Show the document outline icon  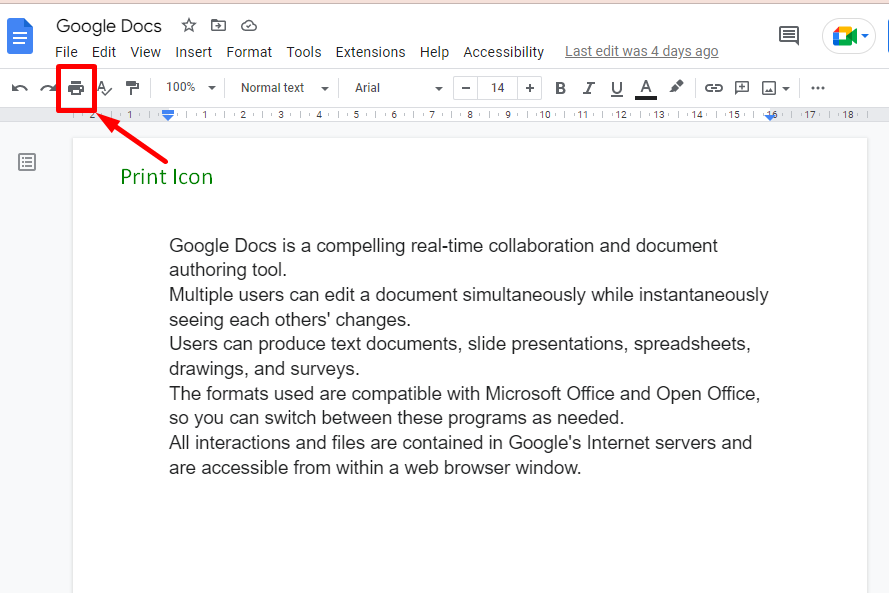27,162
